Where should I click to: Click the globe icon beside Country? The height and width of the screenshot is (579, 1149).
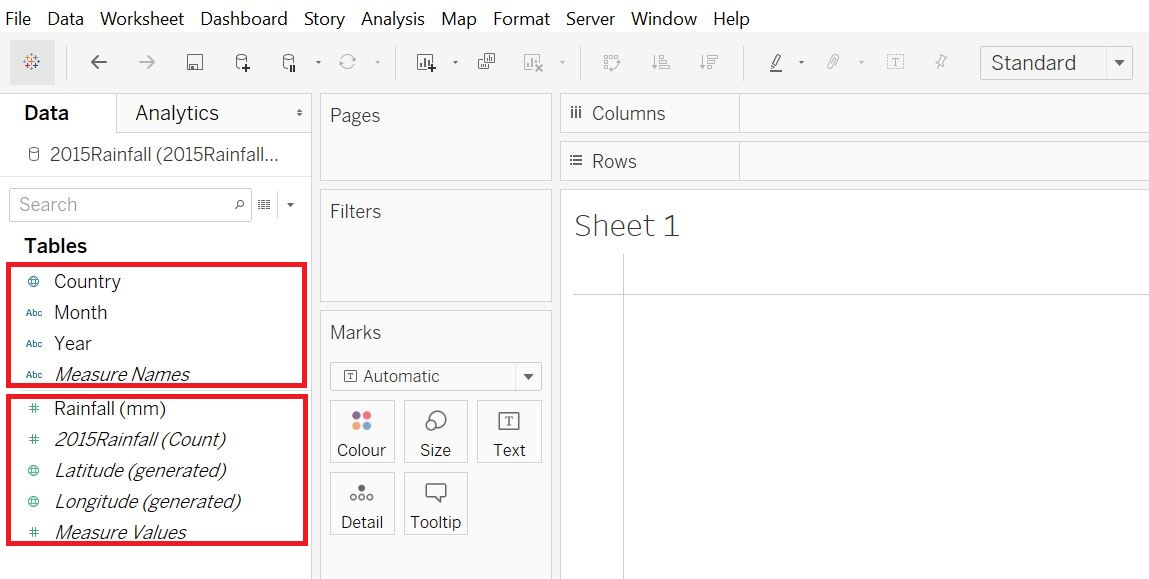pyautogui.click(x=33, y=281)
